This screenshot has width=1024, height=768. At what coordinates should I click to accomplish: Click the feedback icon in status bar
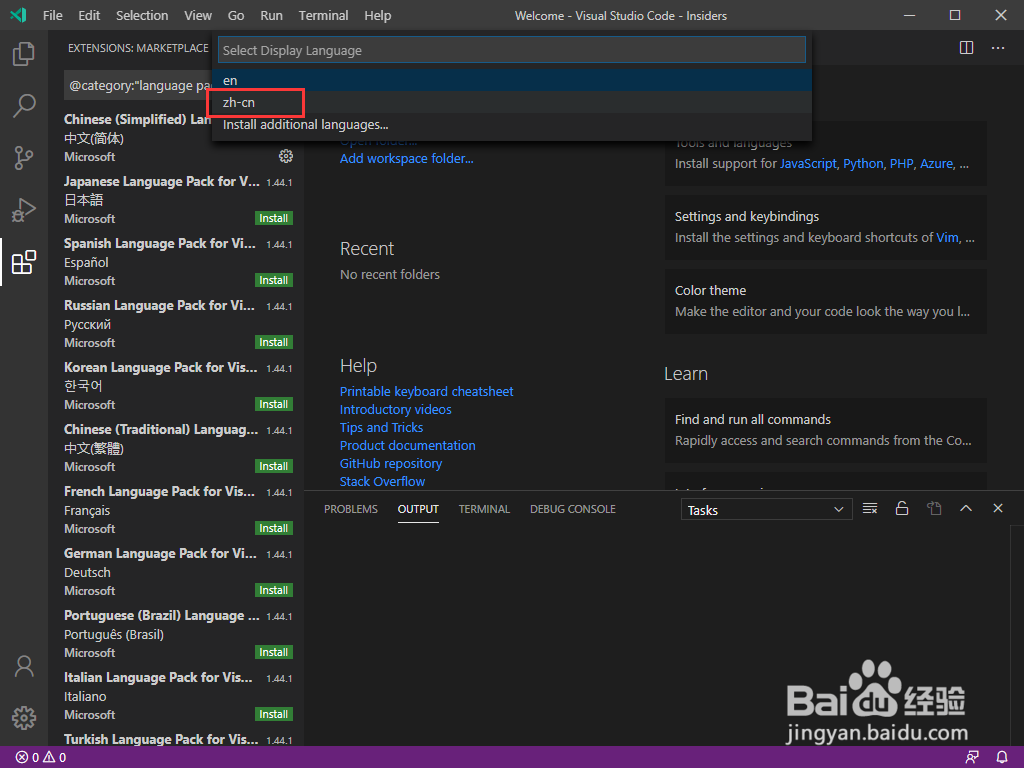coord(972,758)
